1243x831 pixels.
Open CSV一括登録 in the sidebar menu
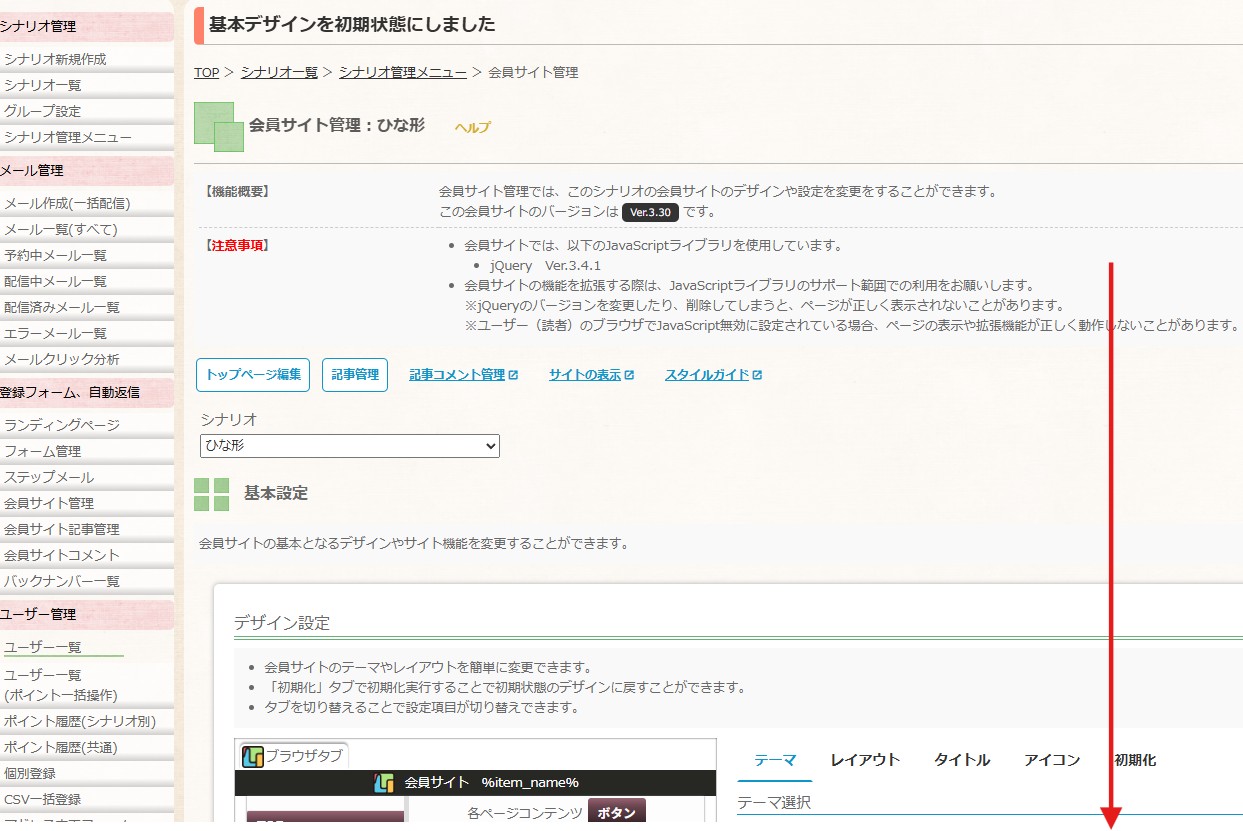42,799
